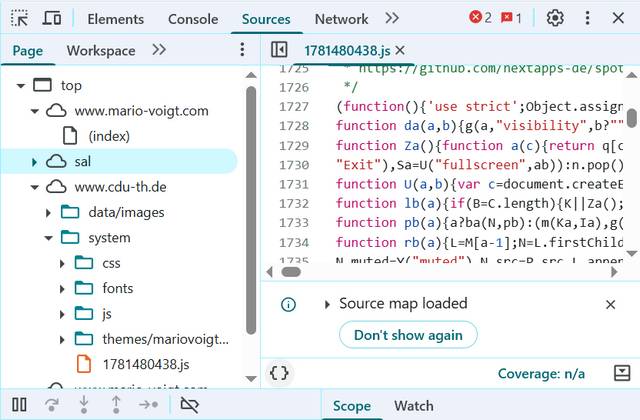The width and height of the screenshot is (640, 420).
Task: Click the step over next function icon
Action: click(51, 404)
